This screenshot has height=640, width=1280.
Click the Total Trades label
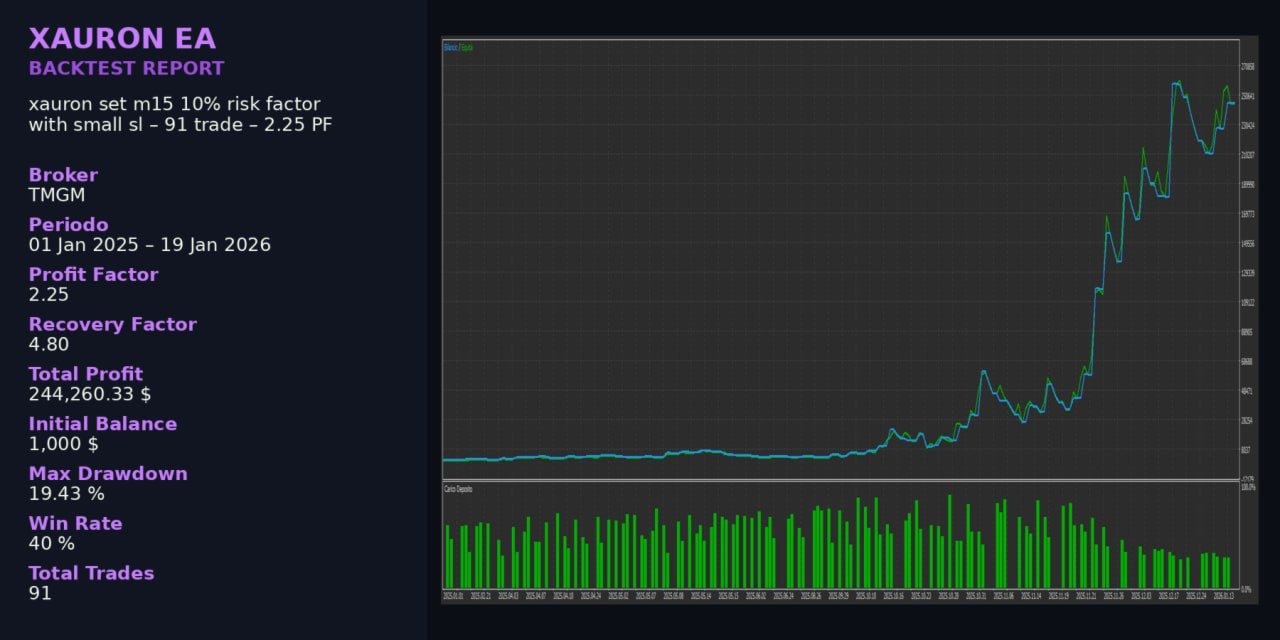pyautogui.click(x=92, y=574)
